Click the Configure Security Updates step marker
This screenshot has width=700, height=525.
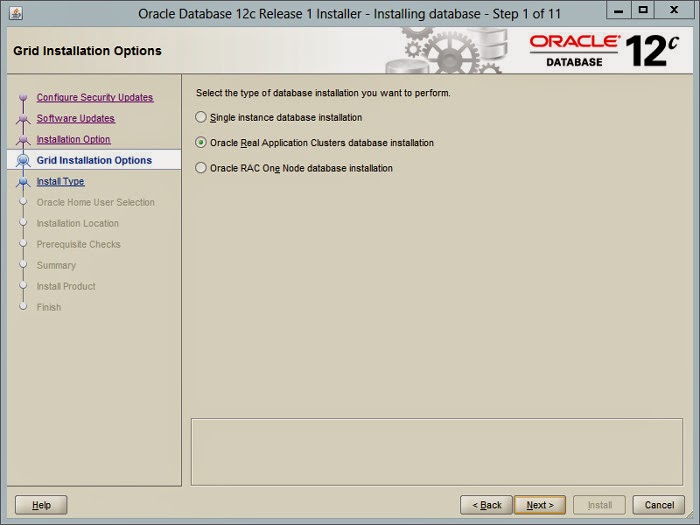pos(23,97)
